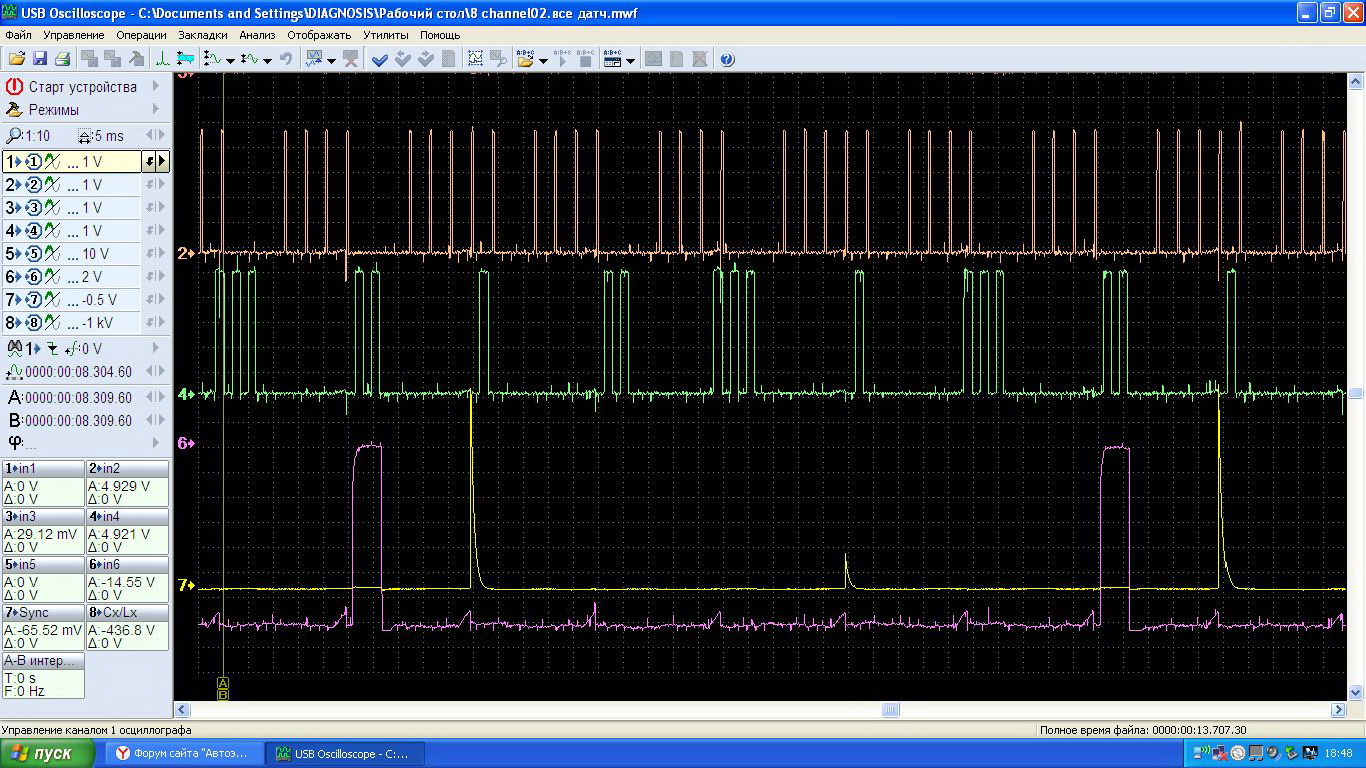Viewport: 1366px width, 768px height.
Task: Click the Режимы modes icon
Action: (15, 110)
